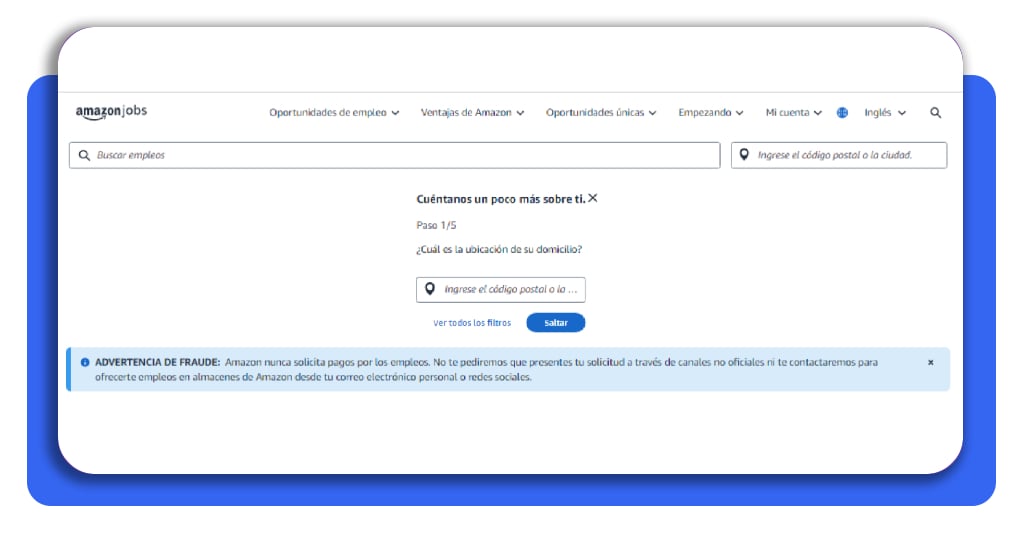Image resolution: width=1024 pixels, height=536 pixels.
Task: Expand Oportunidades de empleo menu
Action: pos(334,113)
